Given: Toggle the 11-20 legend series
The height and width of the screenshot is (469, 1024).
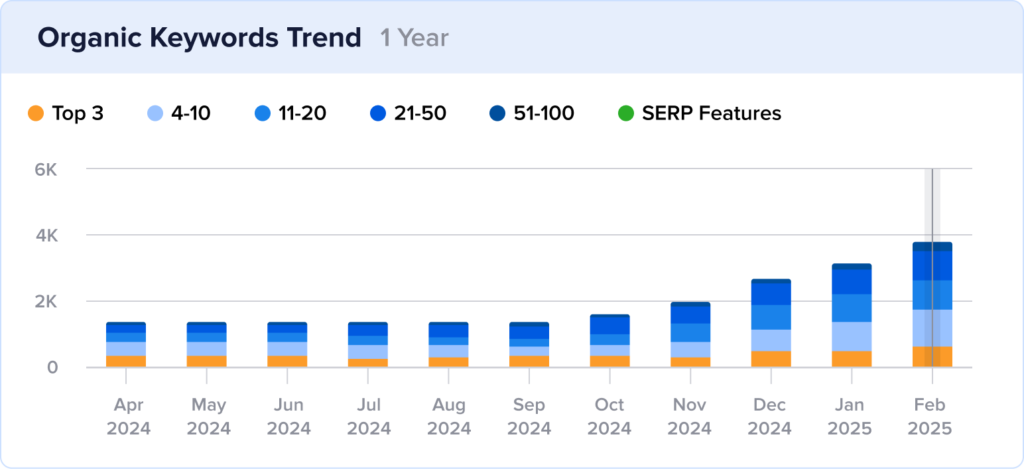Looking at the screenshot, I should [x=291, y=114].
